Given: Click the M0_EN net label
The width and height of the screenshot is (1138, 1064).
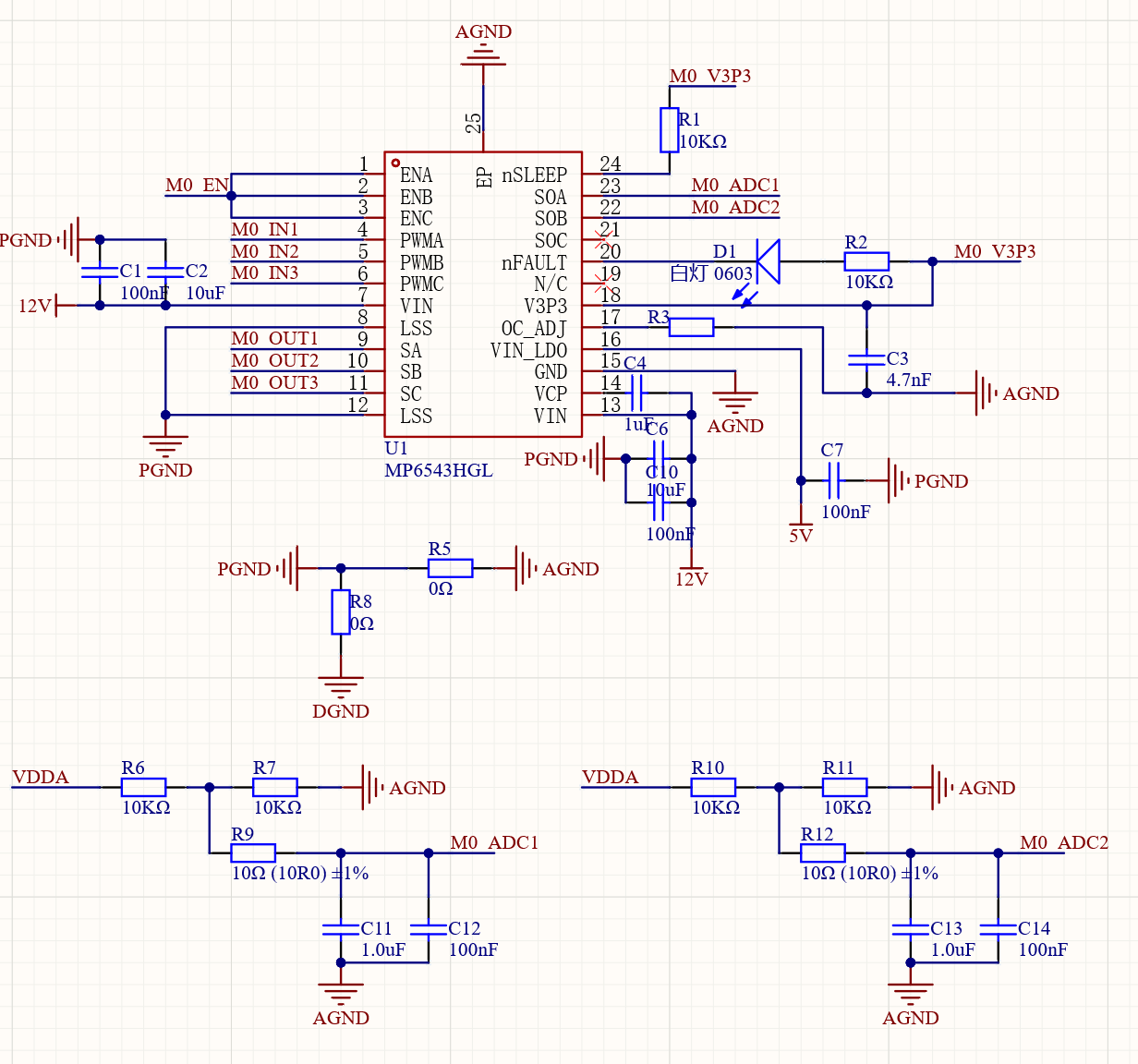Looking at the screenshot, I should (x=197, y=186).
